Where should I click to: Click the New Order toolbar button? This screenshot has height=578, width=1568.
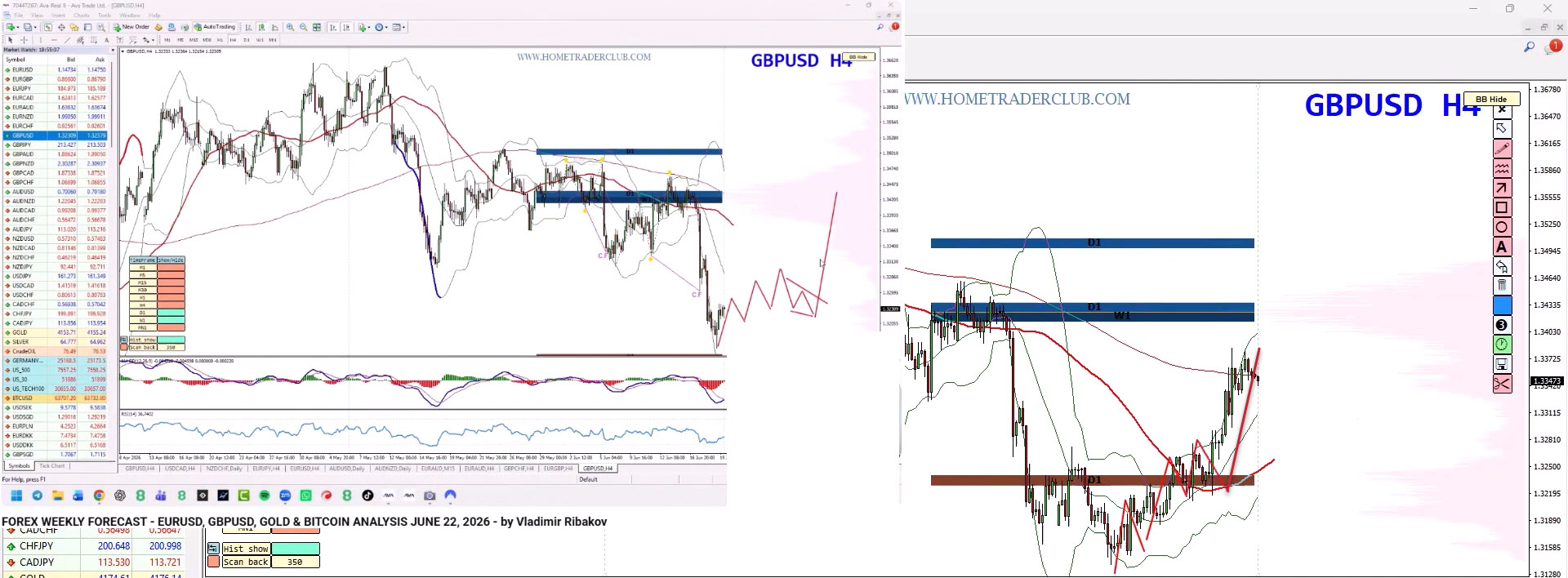(x=131, y=27)
